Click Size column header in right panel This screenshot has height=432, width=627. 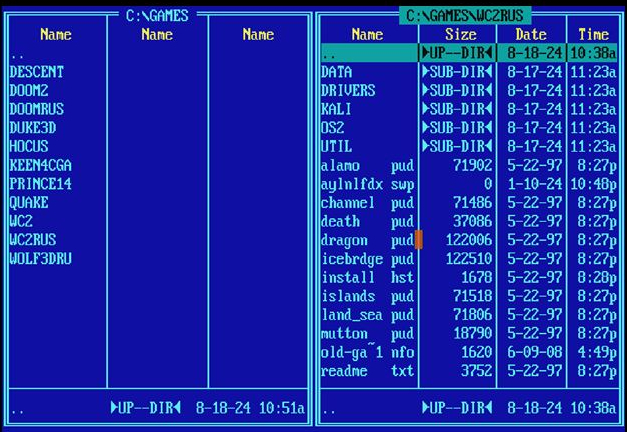click(461, 34)
